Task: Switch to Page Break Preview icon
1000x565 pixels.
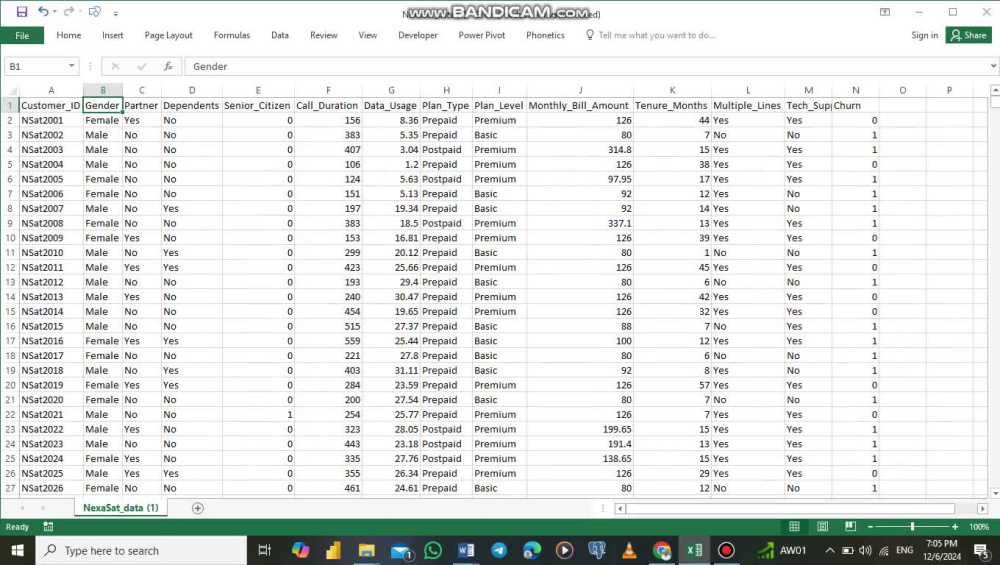Action: pyautogui.click(x=850, y=527)
